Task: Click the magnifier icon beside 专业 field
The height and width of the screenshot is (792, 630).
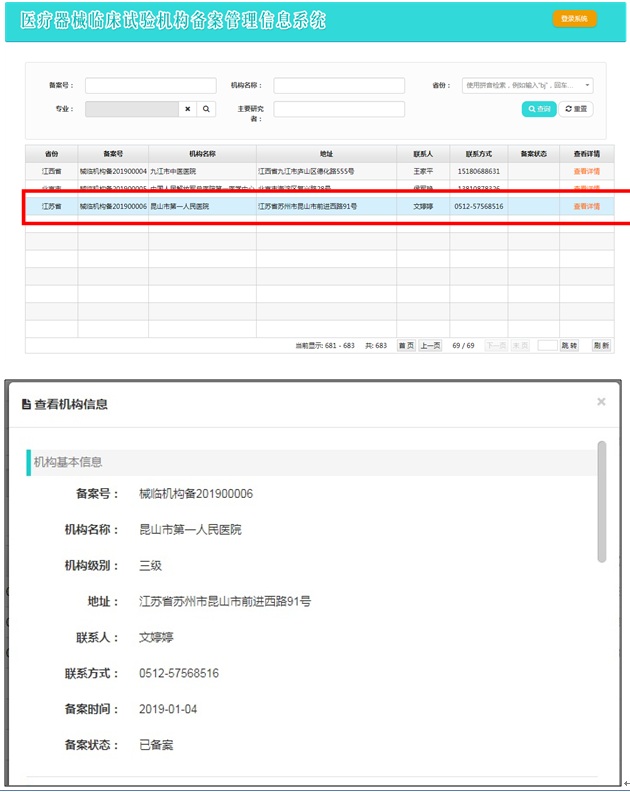Action: tap(206, 109)
